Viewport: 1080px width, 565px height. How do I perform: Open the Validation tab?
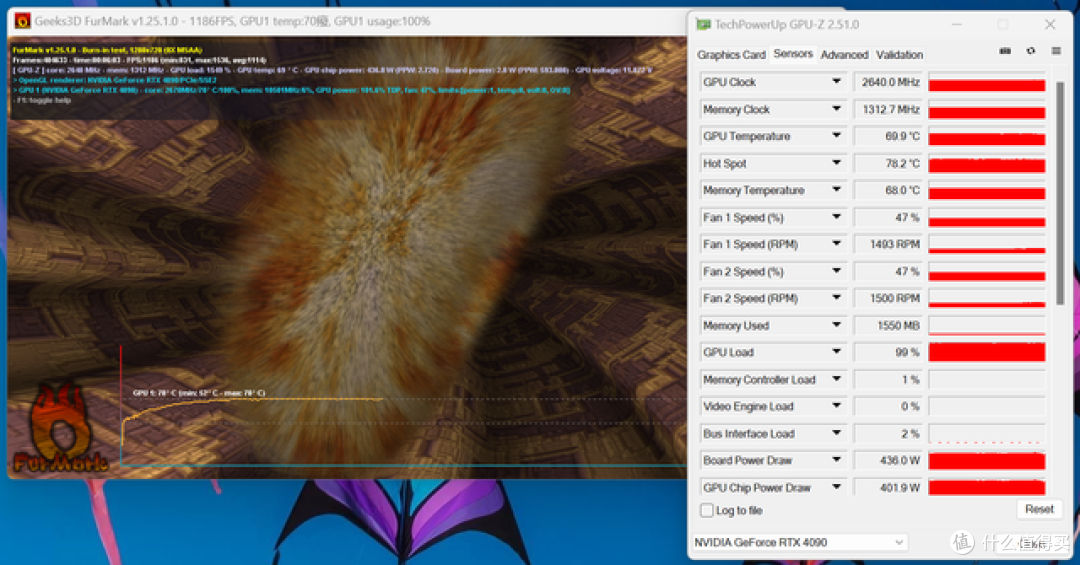click(900, 54)
